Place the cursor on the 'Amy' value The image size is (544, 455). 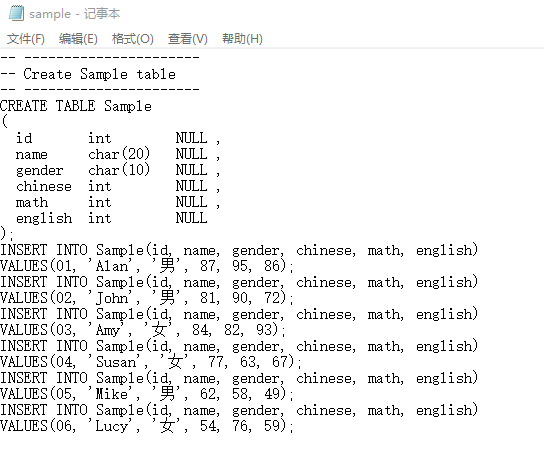click(x=108, y=330)
